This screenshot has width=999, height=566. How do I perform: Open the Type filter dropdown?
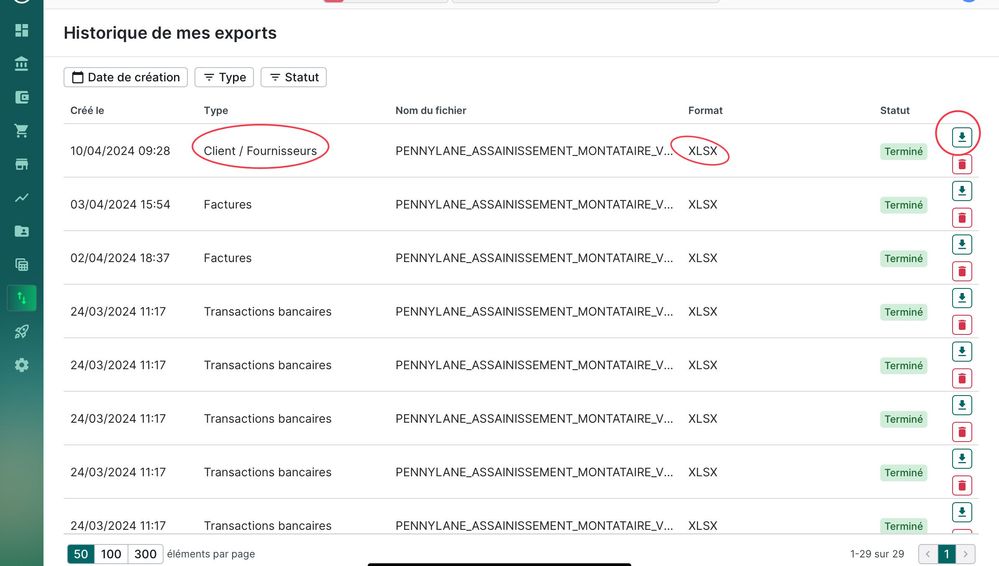(224, 77)
